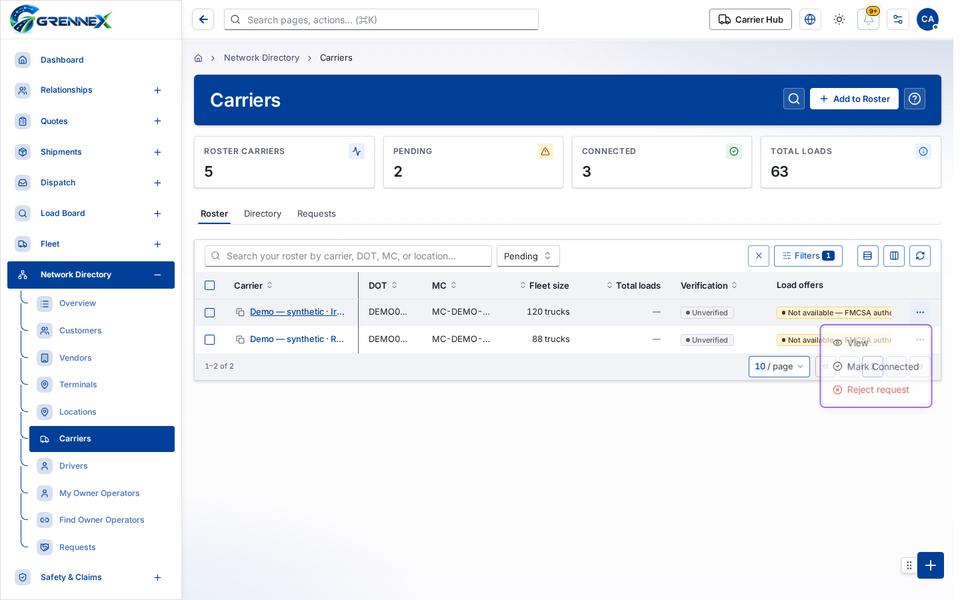Check the select-all header checkbox
The height and width of the screenshot is (600, 960).
211,287
